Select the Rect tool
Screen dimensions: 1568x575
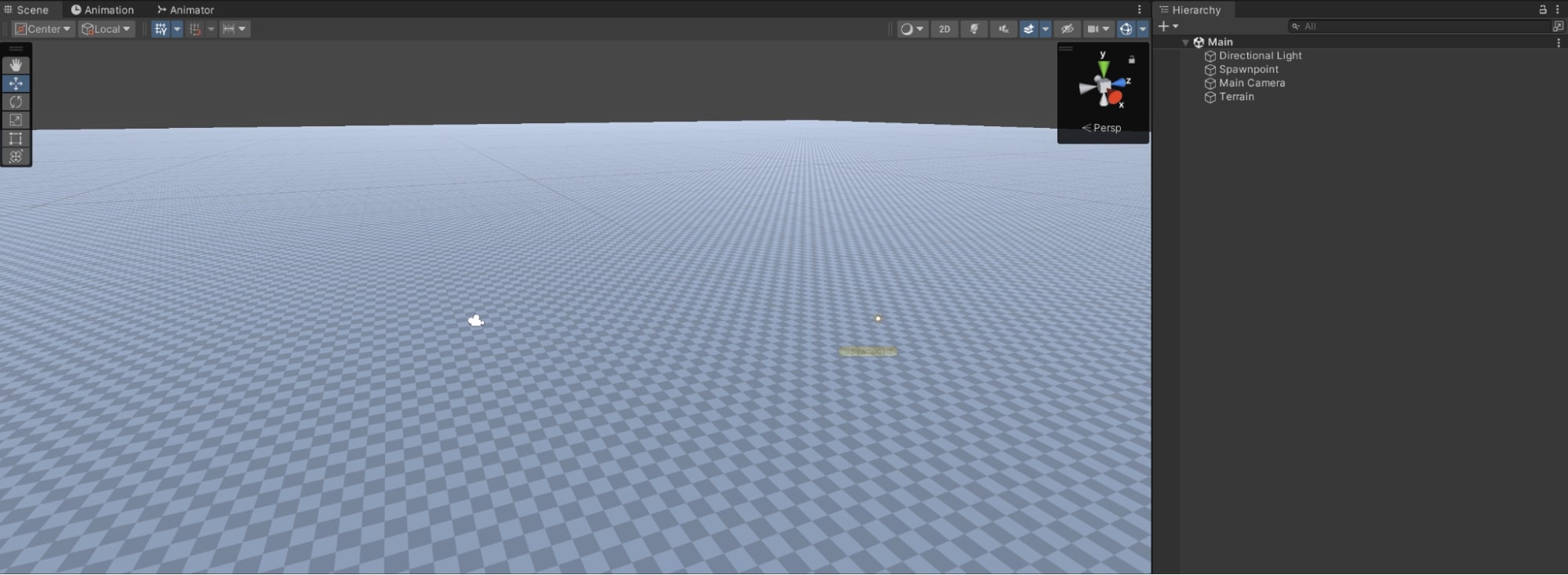click(x=16, y=139)
